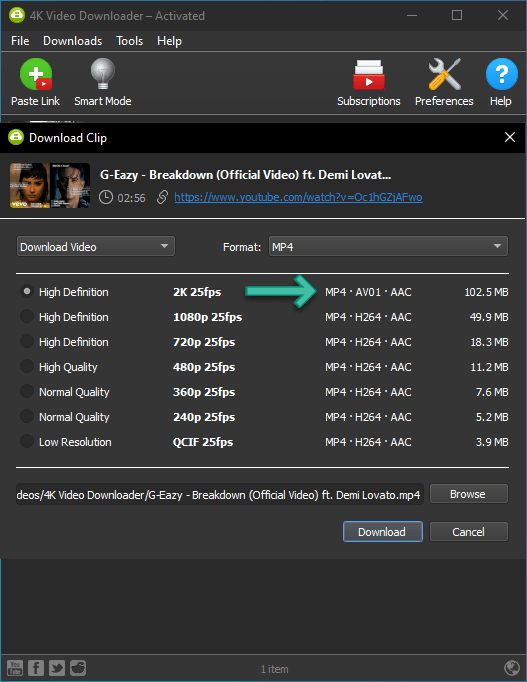The width and height of the screenshot is (527, 682).
Task: Click the video thumbnail image
Action: coord(50,186)
